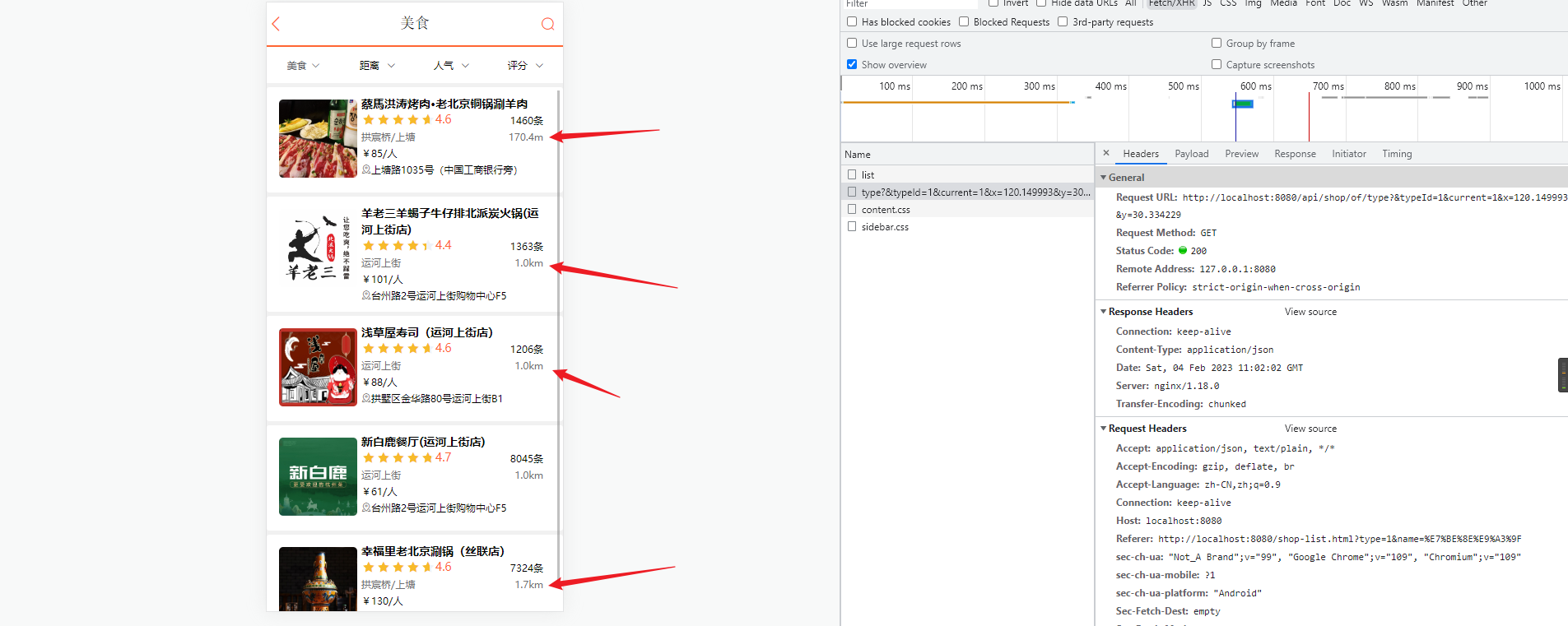The width and height of the screenshot is (1568, 626).
Task: Open the 距离 sort dropdown
Action: coord(377,66)
